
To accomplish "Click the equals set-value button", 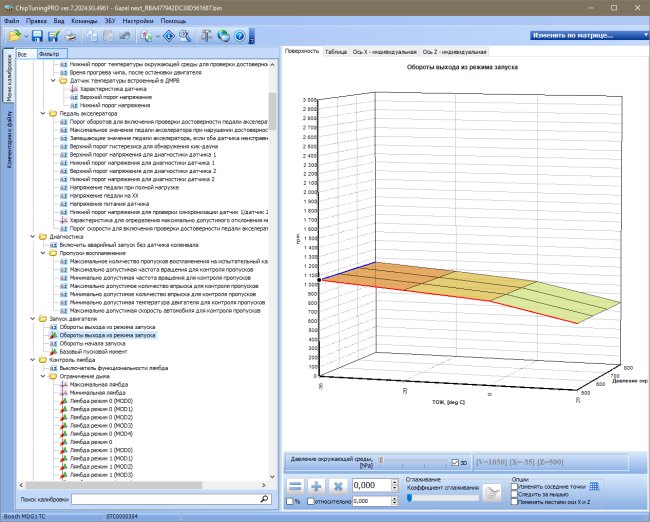I will (x=296, y=486).
